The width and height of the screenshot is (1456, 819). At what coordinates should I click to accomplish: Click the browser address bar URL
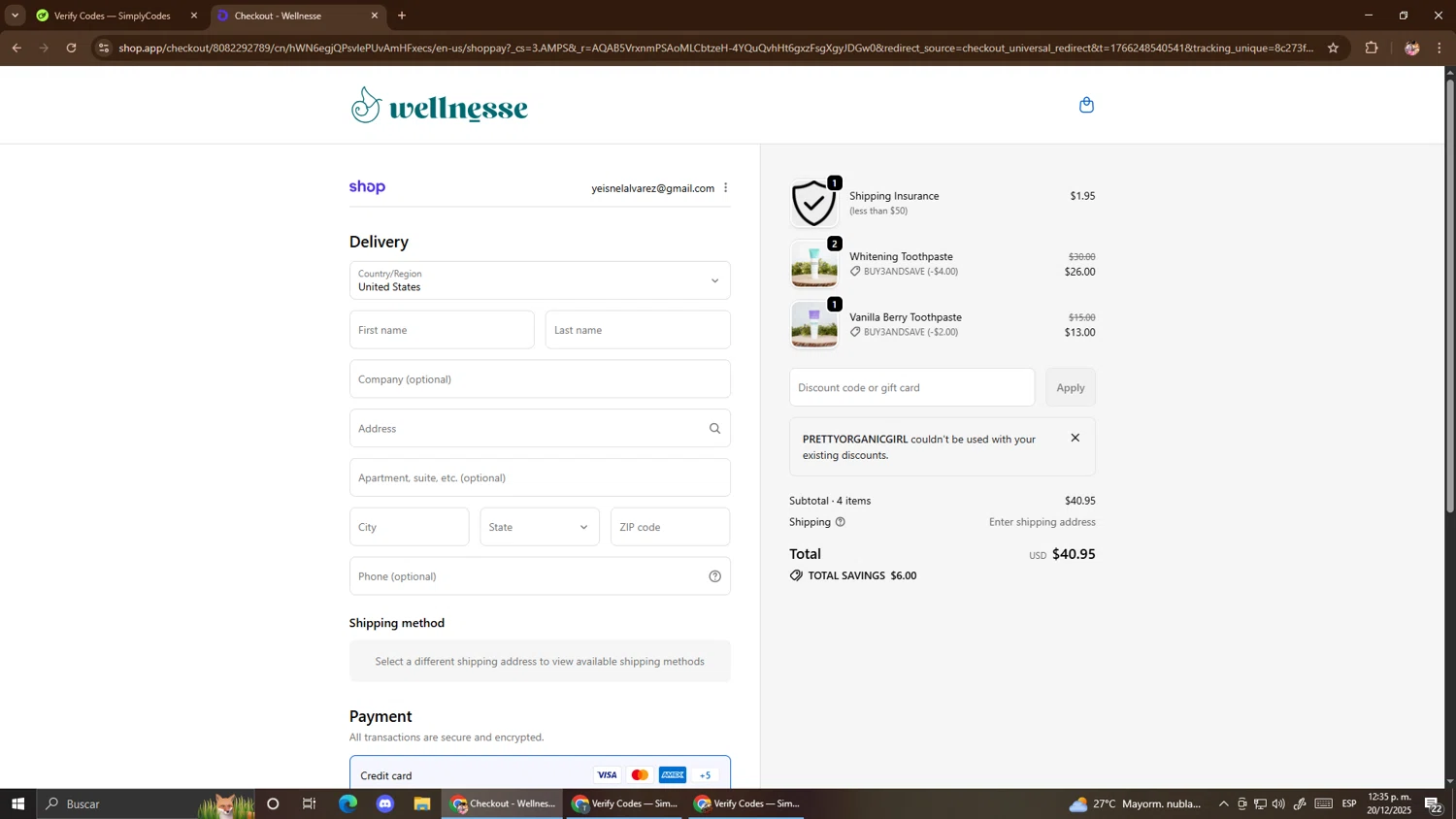pos(715,48)
